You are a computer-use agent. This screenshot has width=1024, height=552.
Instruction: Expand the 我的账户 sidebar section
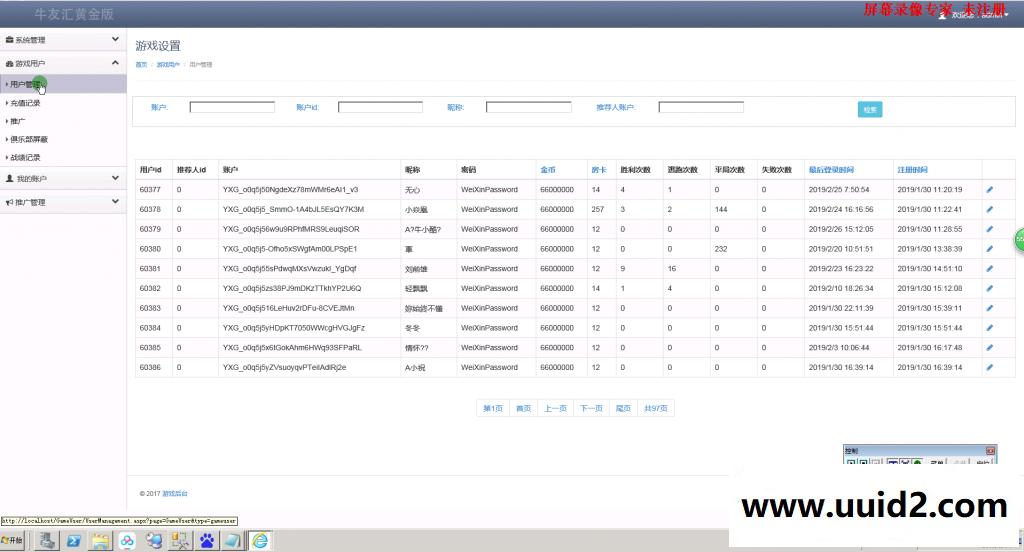[x=63, y=179]
